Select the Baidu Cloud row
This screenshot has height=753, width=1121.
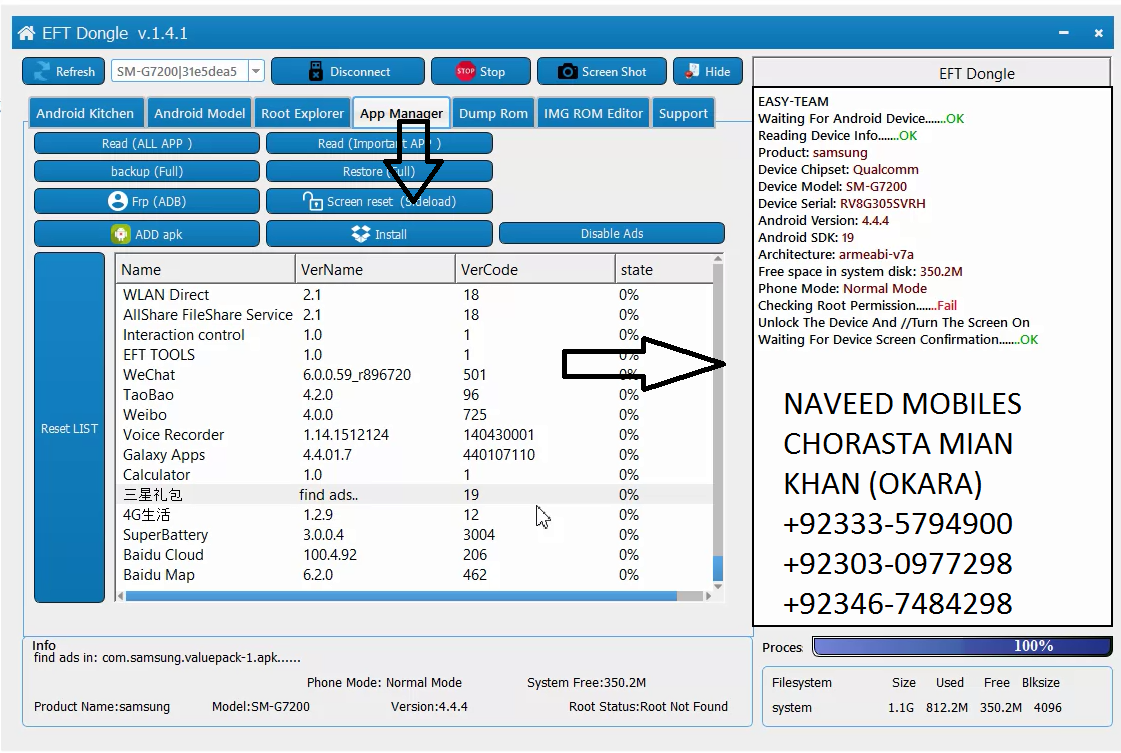414,555
